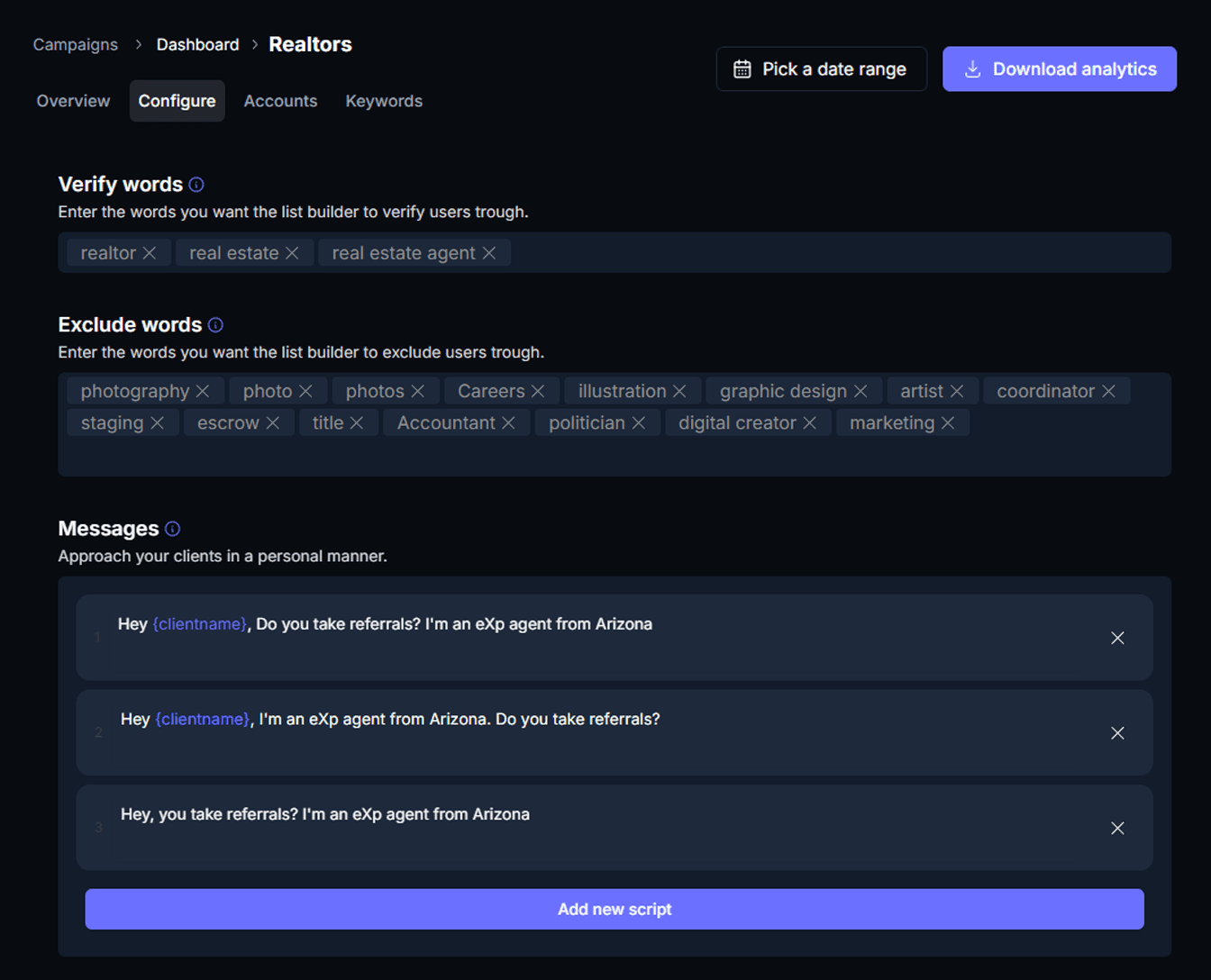The image size is (1211, 980).
Task: Switch to the Overview tab
Action: (73, 101)
